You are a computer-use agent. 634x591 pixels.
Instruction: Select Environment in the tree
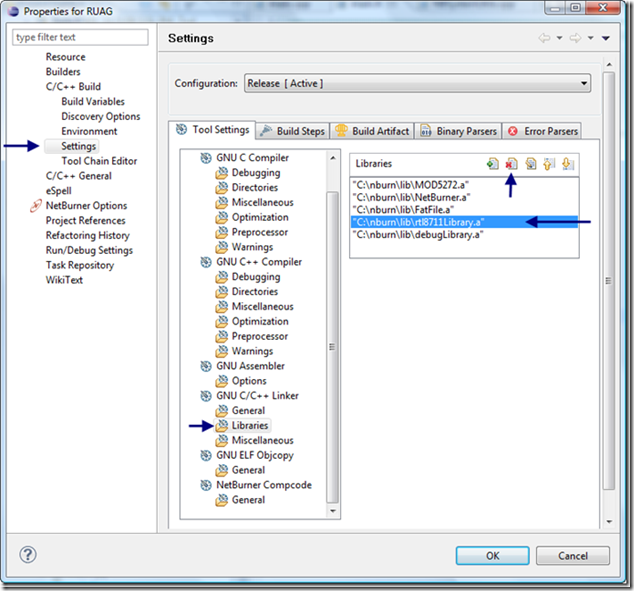pos(89,131)
